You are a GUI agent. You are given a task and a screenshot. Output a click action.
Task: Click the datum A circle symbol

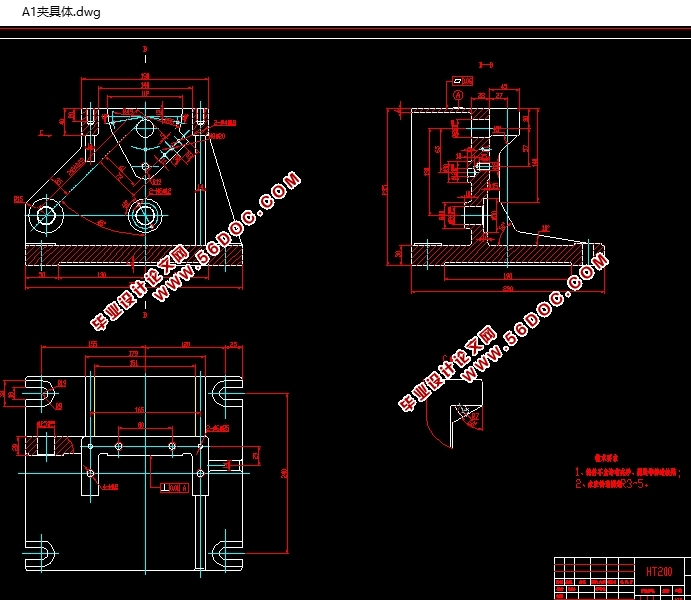[458, 96]
